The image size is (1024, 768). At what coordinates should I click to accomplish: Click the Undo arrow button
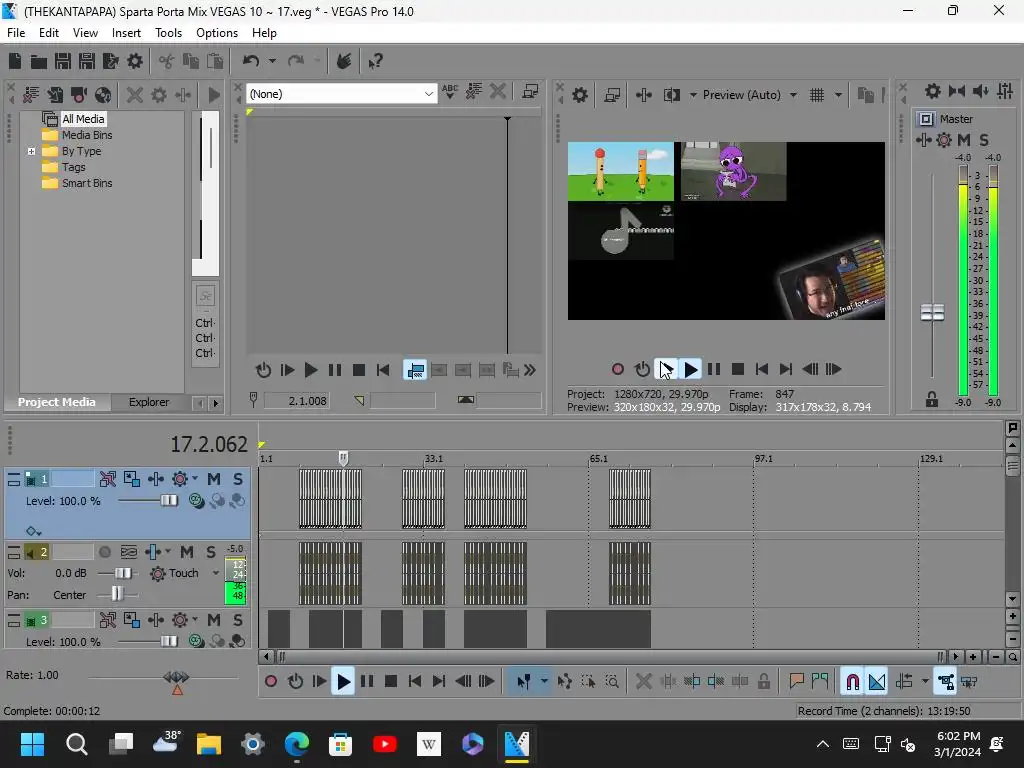coord(251,61)
